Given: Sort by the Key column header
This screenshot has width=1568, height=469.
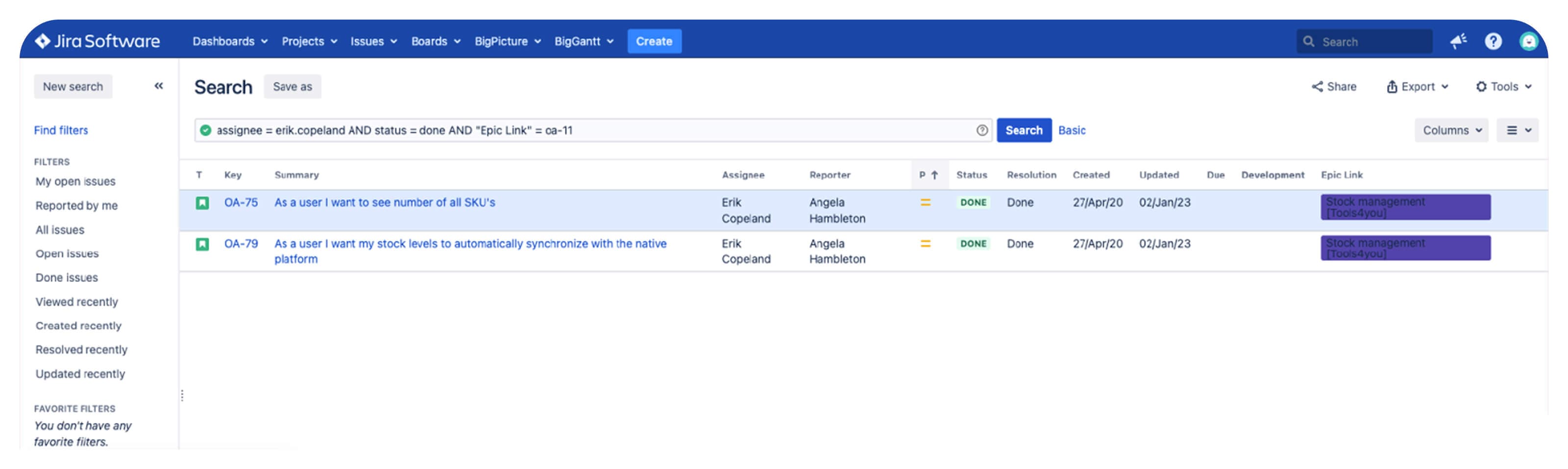Looking at the screenshot, I should click(233, 175).
